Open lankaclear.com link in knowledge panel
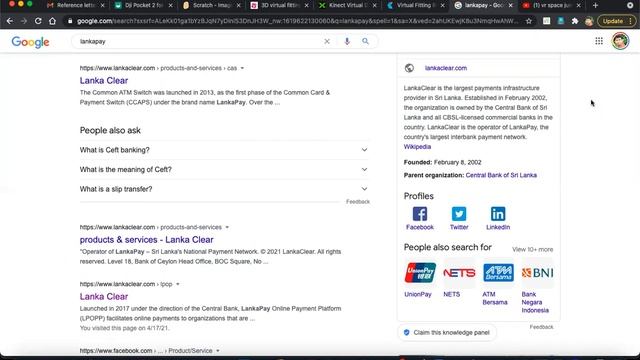The height and width of the screenshot is (360, 640). pos(446,68)
